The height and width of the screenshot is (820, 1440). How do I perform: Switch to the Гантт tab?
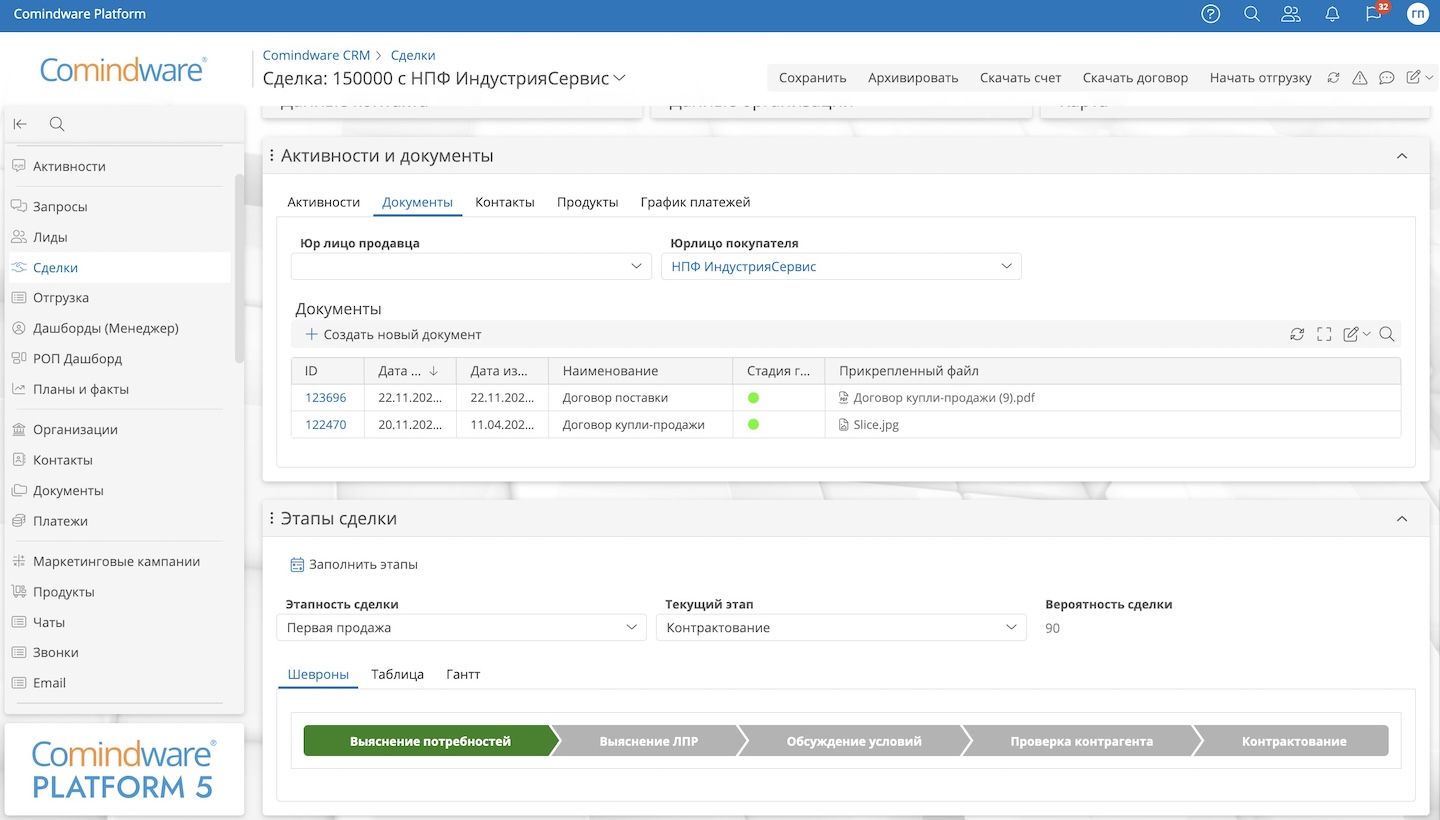pyautogui.click(x=463, y=674)
